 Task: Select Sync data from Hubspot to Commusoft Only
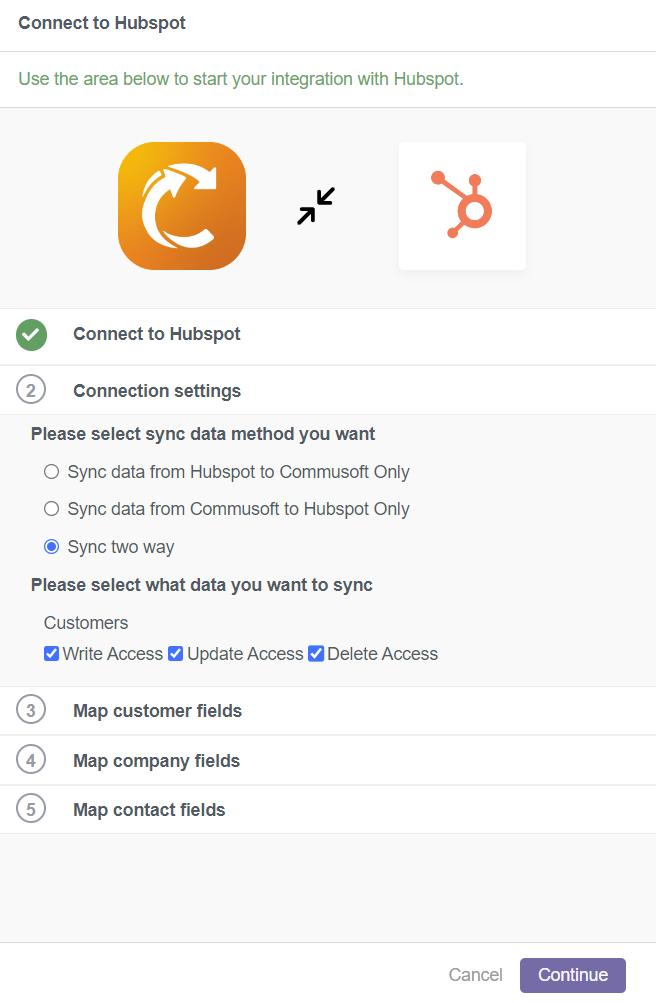51,471
